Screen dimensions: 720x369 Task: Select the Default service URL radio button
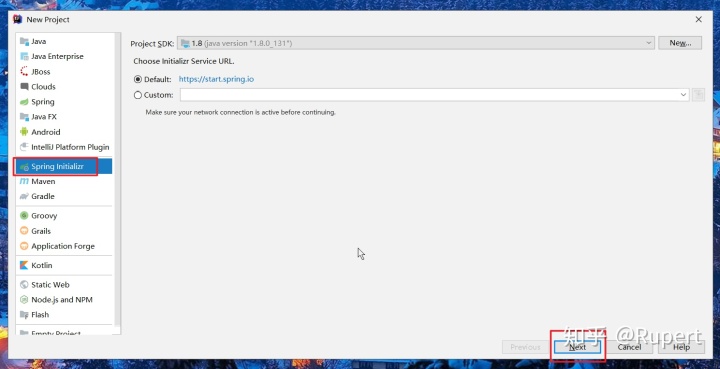point(138,79)
